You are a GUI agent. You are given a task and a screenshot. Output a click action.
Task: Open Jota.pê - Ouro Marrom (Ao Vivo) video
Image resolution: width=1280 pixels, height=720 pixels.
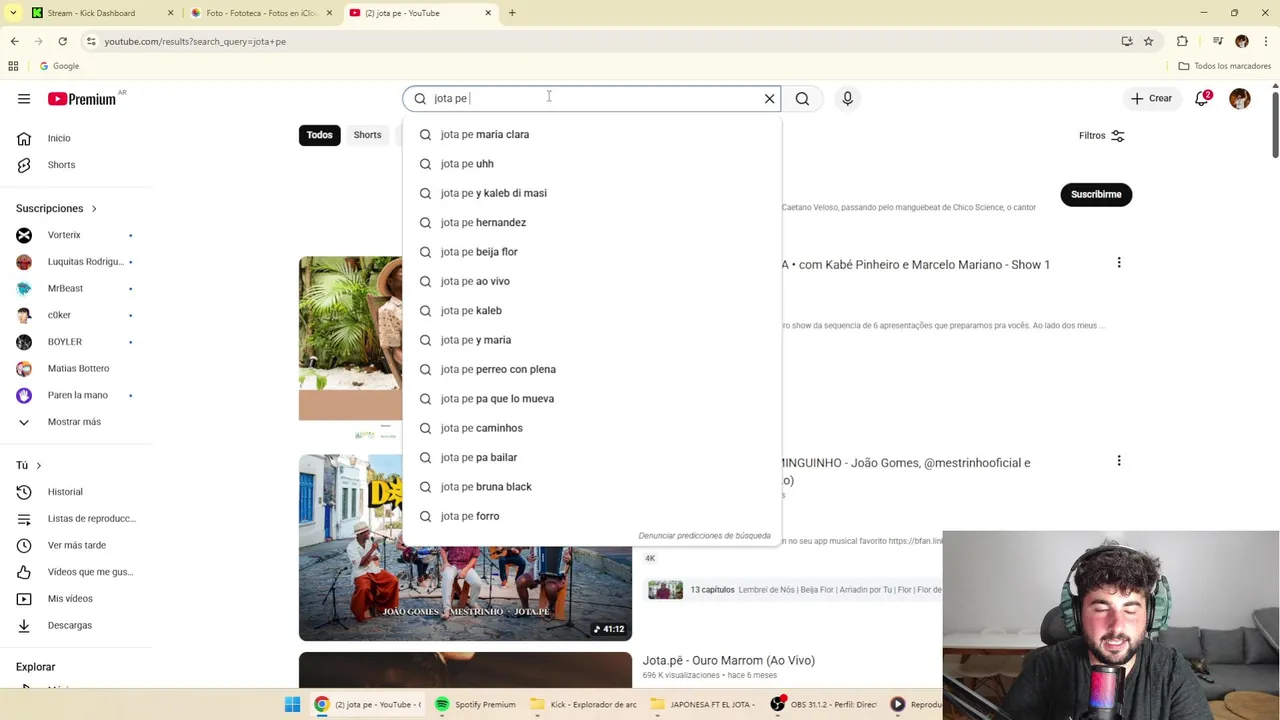[x=728, y=660]
